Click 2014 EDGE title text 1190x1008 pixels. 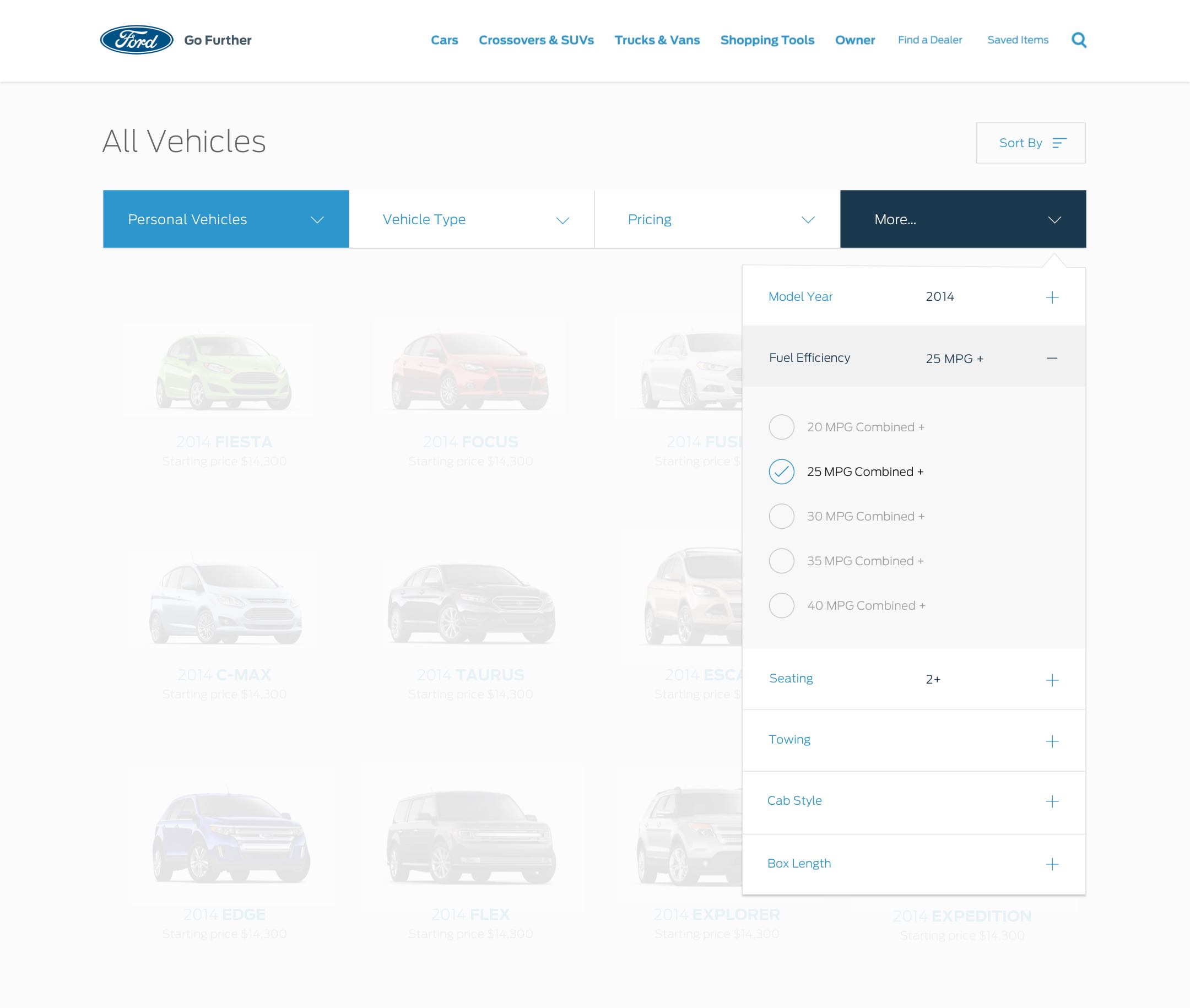pyautogui.click(x=224, y=914)
